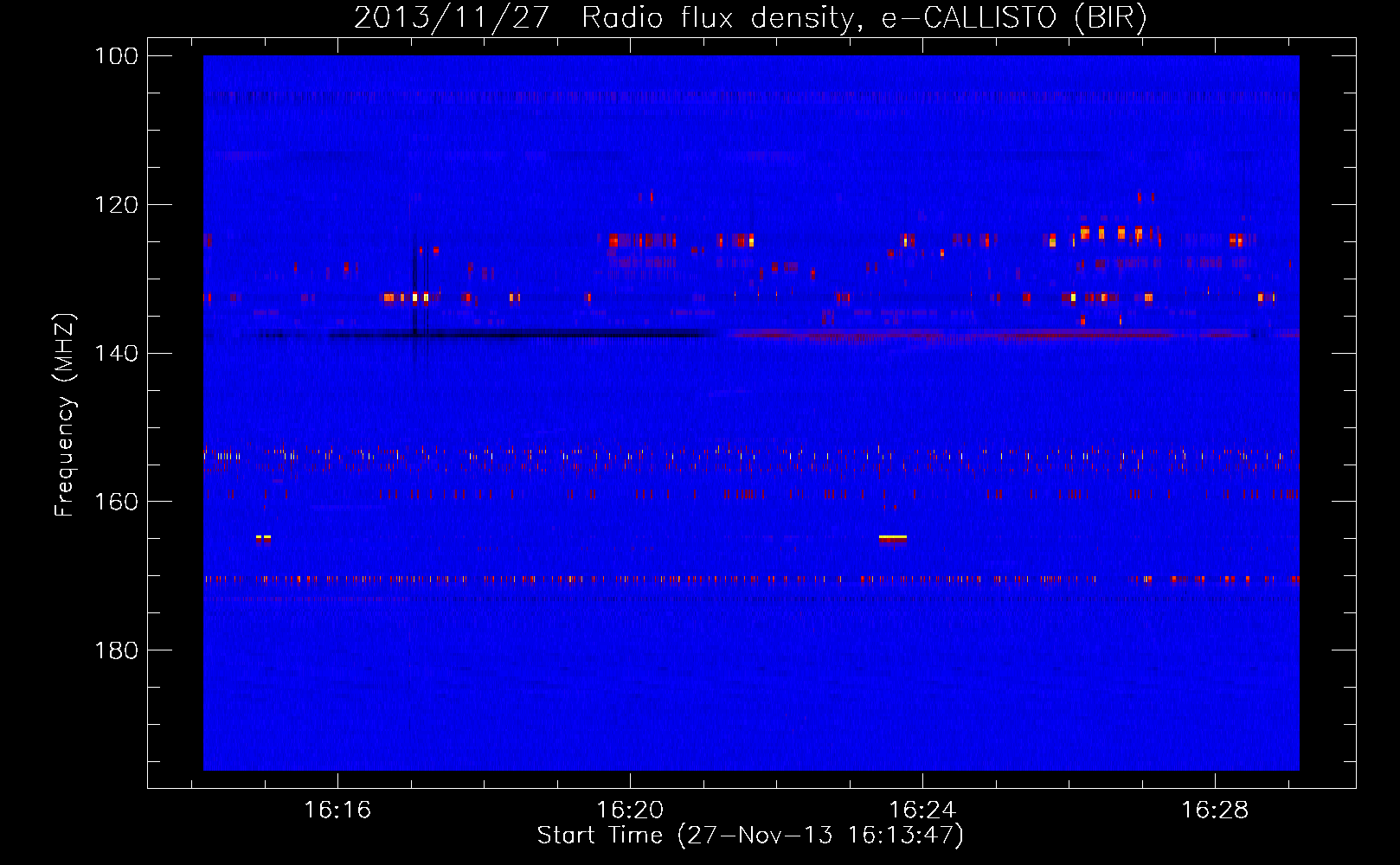Click the 16:28 time tick label

(x=1215, y=811)
